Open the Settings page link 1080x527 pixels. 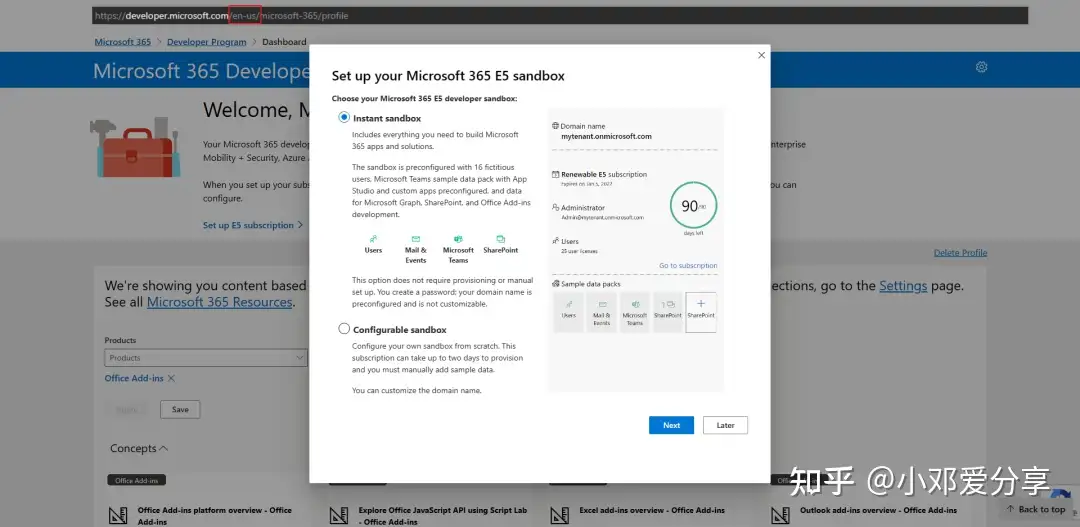903,286
